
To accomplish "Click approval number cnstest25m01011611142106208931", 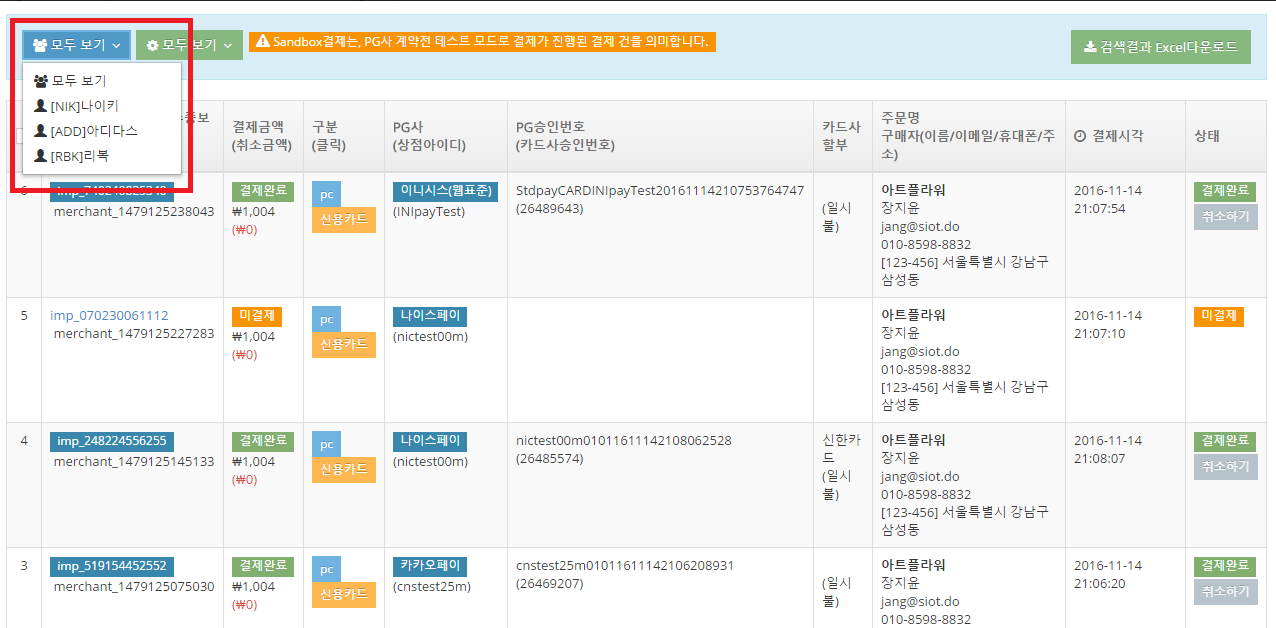I will click(625, 566).
